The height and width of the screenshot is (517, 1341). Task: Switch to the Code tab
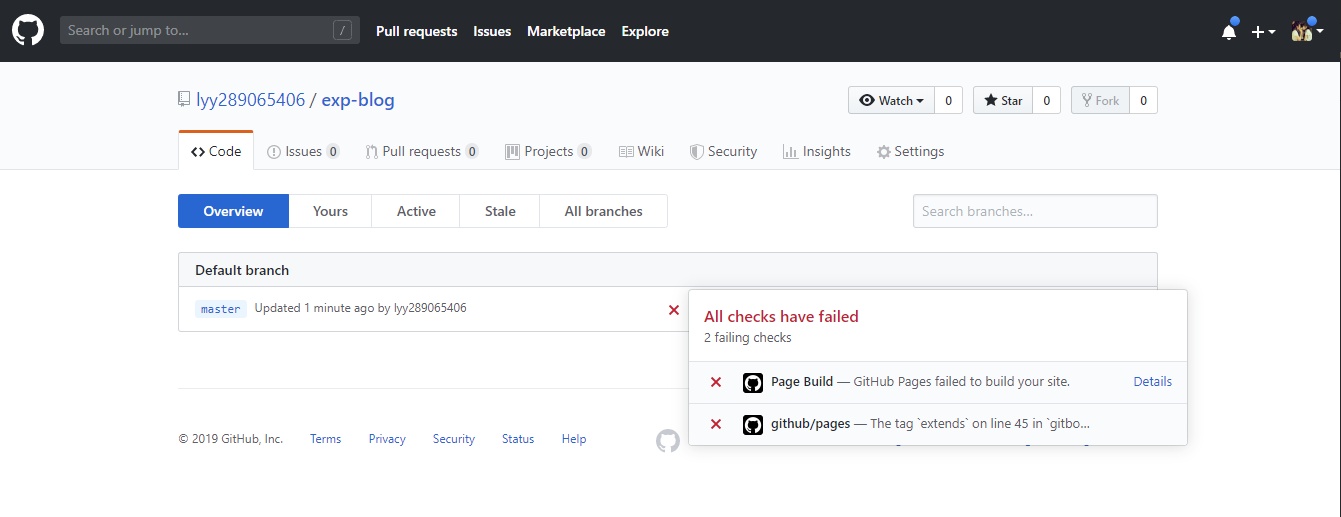(216, 151)
